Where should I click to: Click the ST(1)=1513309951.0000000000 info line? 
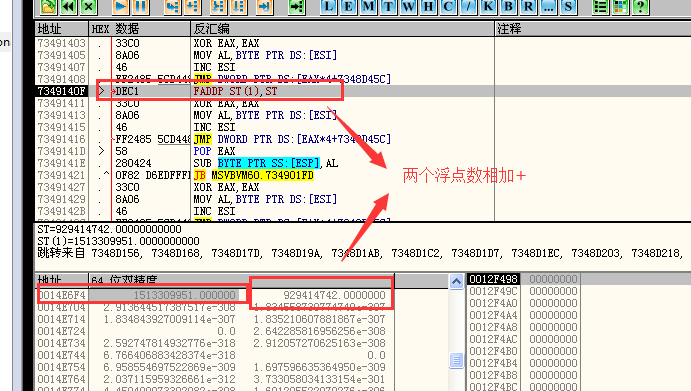point(118,241)
